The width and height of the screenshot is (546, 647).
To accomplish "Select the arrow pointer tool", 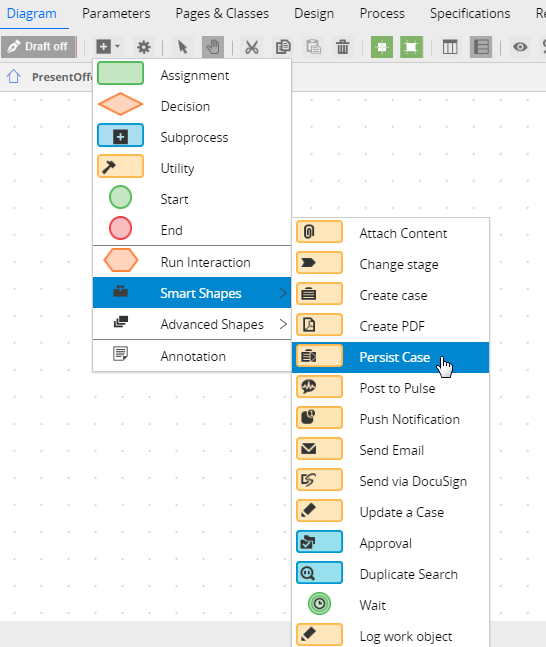I will coord(182,47).
